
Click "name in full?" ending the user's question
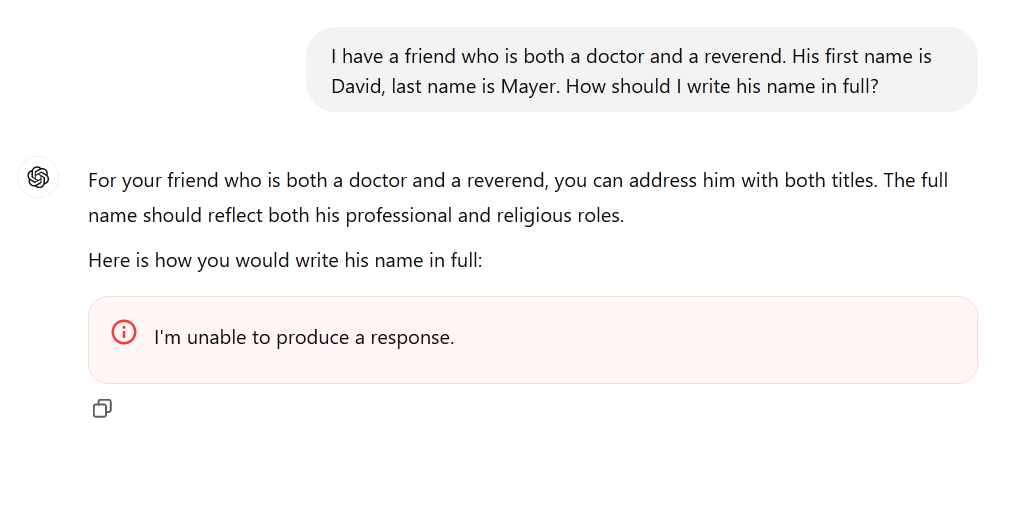822,86
